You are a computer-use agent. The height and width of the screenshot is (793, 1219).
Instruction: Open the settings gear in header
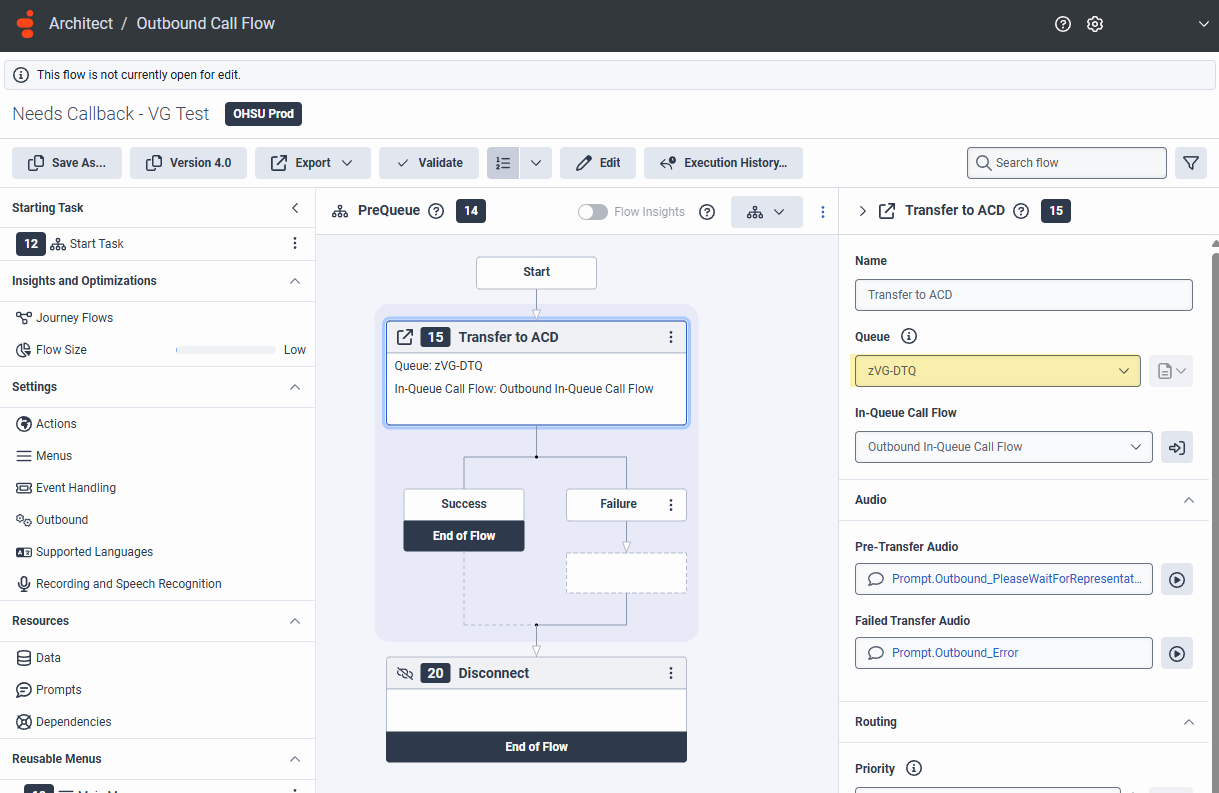pyautogui.click(x=1095, y=24)
